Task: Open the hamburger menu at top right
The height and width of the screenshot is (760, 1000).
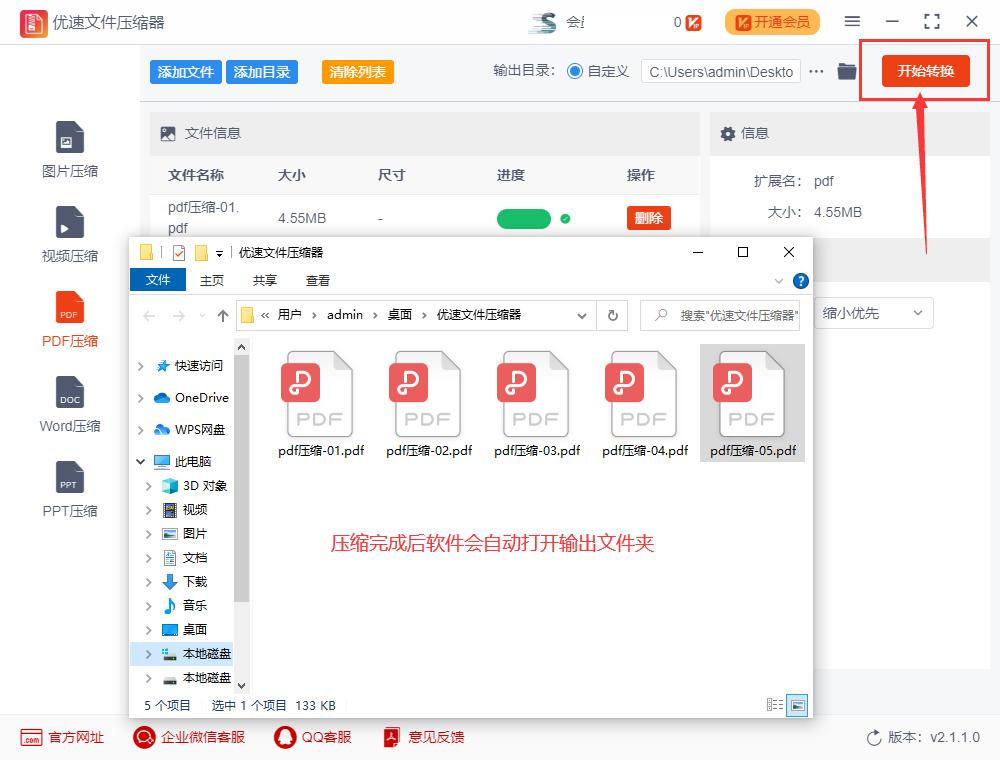Action: (x=852, y=21)
